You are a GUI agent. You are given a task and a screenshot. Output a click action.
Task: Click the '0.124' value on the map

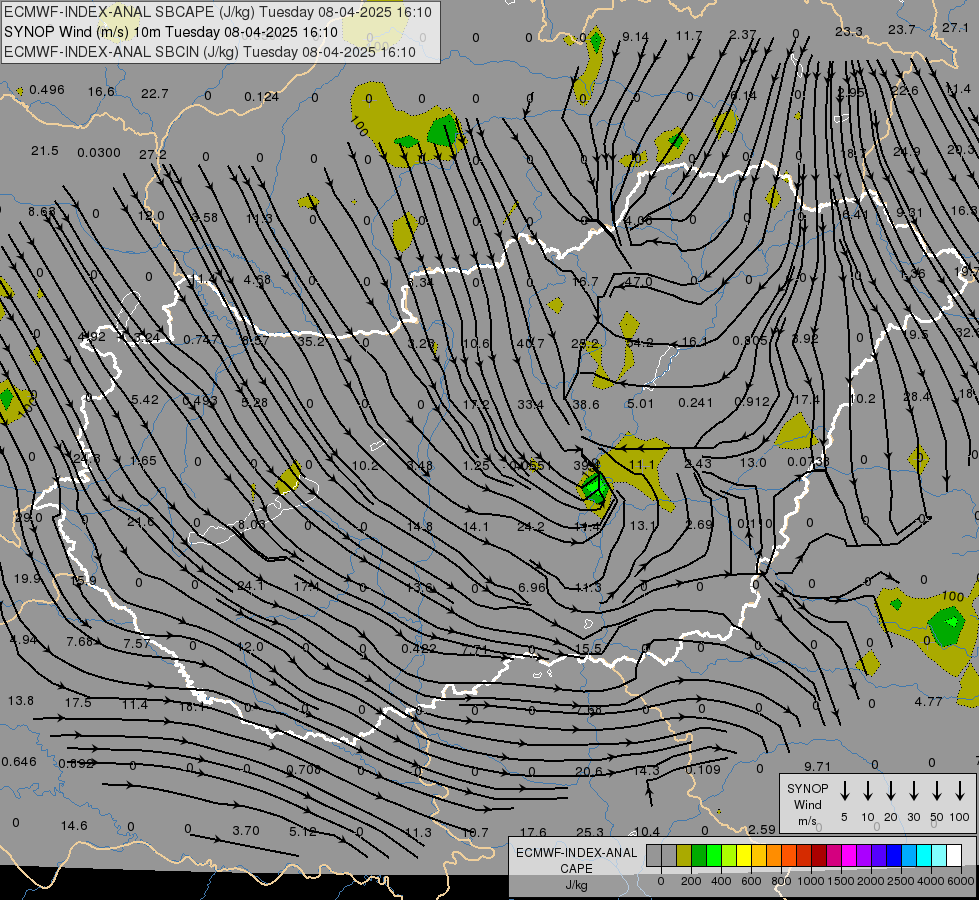click(x=262, y=97)
